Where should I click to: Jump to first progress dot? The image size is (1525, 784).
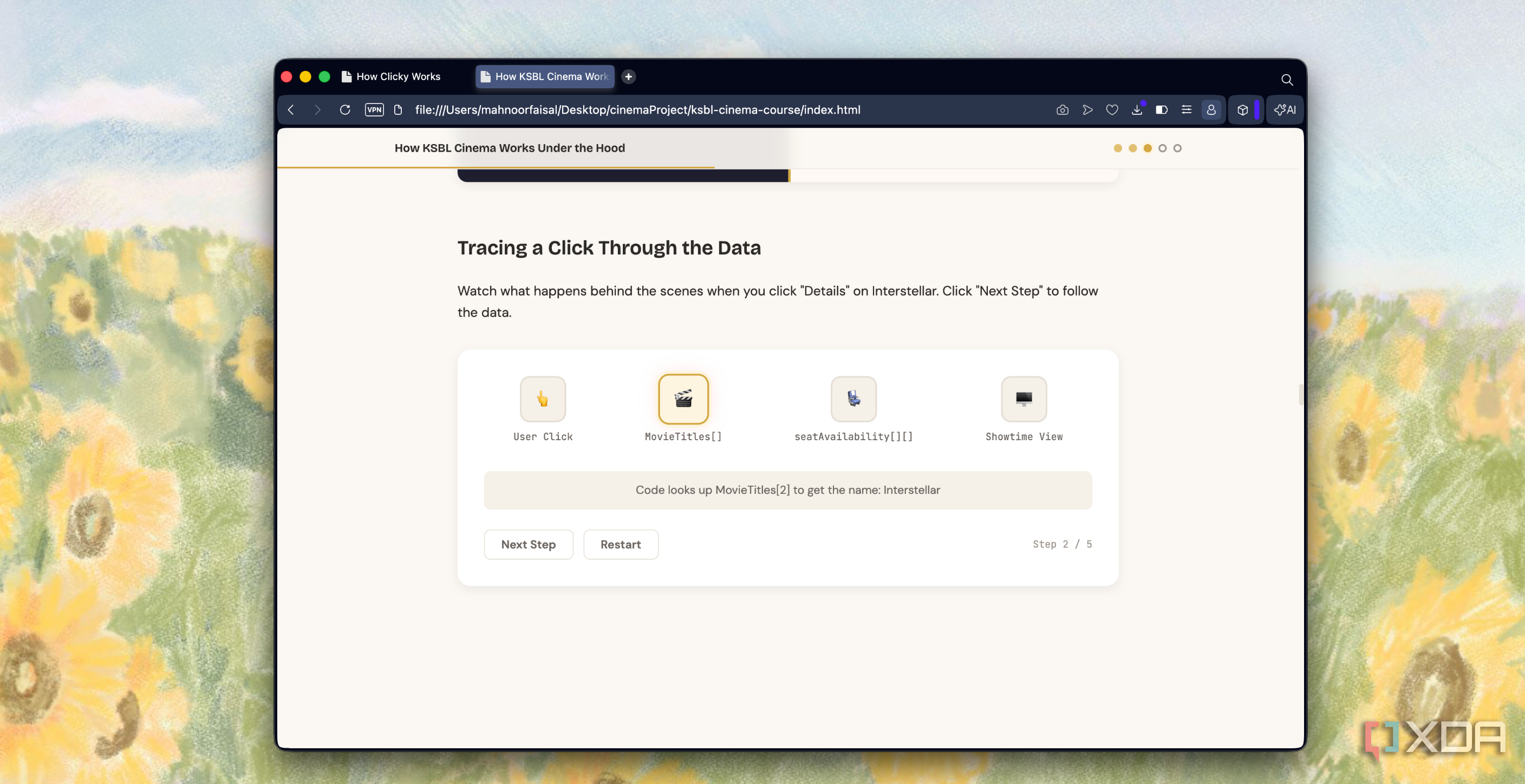[x=1118, y=148]
